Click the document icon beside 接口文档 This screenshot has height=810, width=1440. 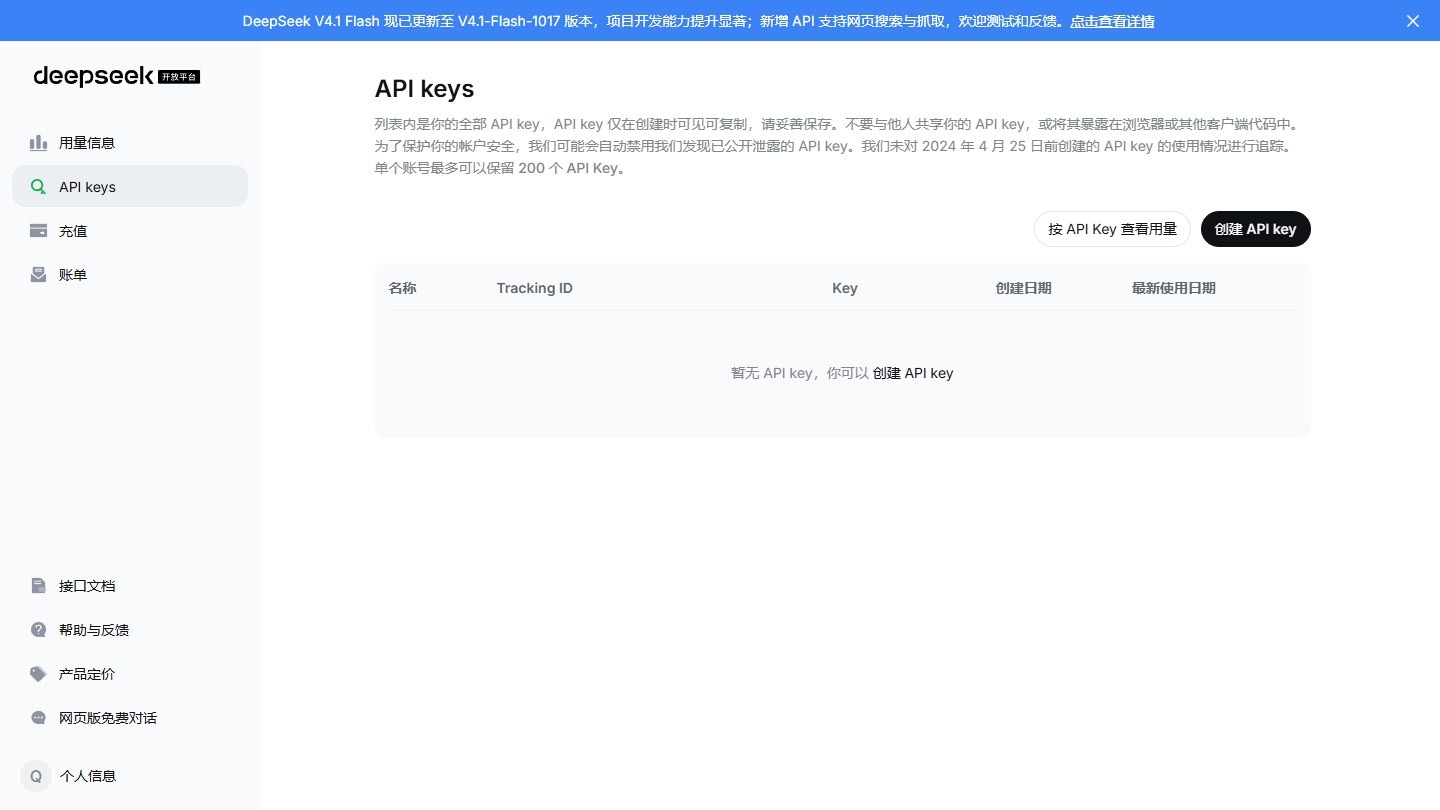tap(38, 586)
